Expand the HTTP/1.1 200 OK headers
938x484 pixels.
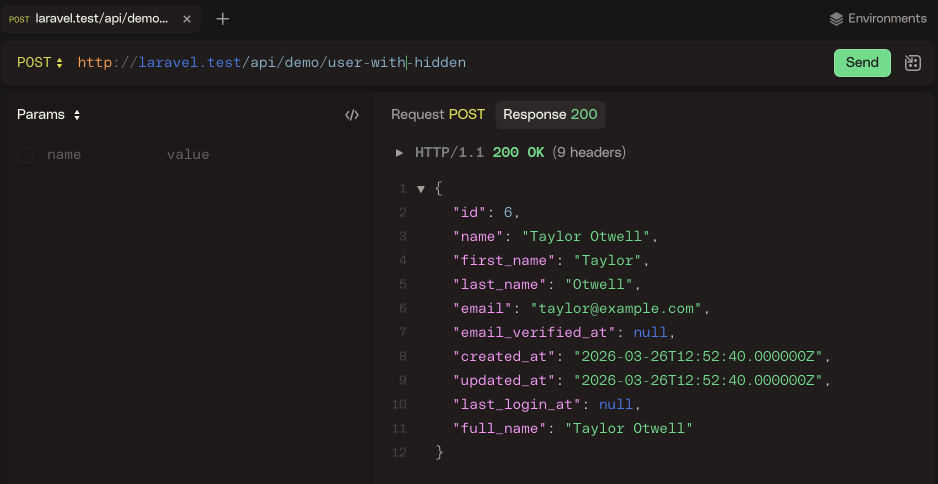coord(400,153)
